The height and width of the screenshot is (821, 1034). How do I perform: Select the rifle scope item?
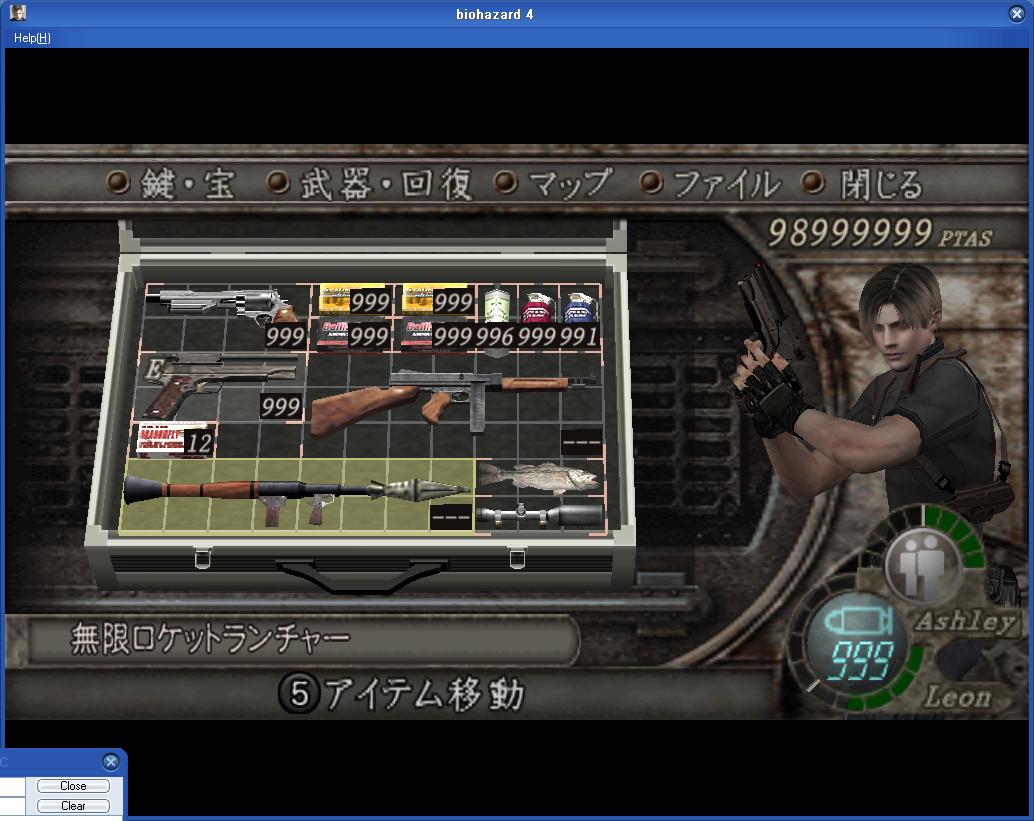point(540,516)
